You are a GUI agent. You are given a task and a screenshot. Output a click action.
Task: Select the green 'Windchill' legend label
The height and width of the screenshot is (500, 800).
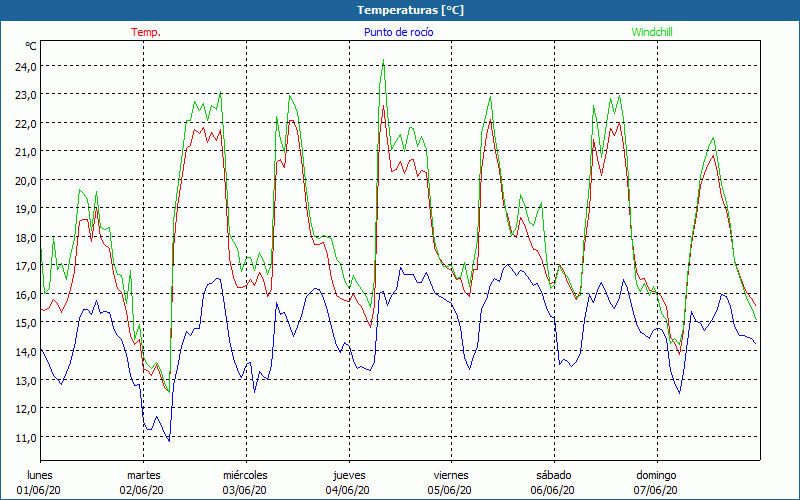coord(652,32)
